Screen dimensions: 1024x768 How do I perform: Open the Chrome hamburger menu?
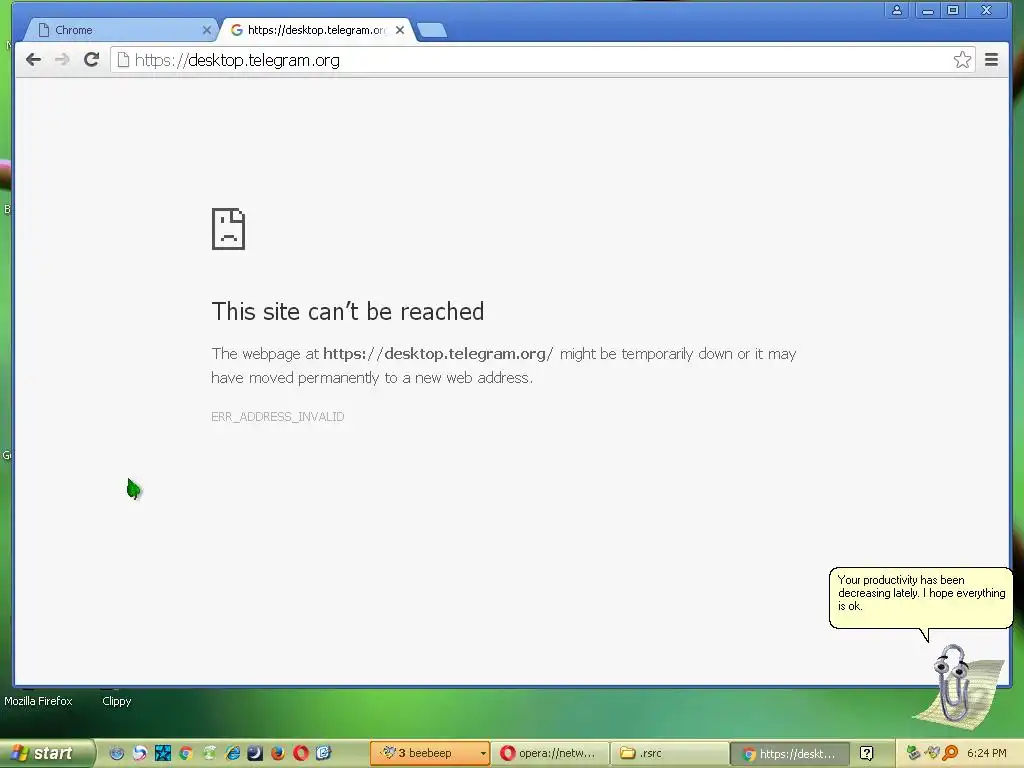(991, 60)
